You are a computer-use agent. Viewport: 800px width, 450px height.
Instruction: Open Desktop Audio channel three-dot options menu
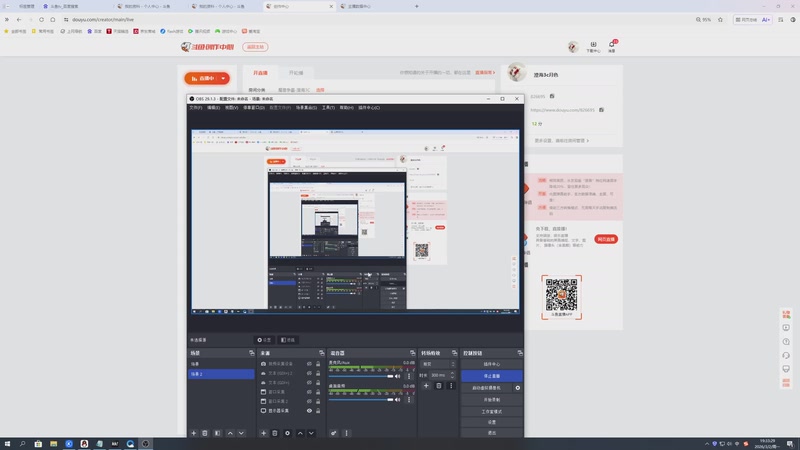point(409,400)
